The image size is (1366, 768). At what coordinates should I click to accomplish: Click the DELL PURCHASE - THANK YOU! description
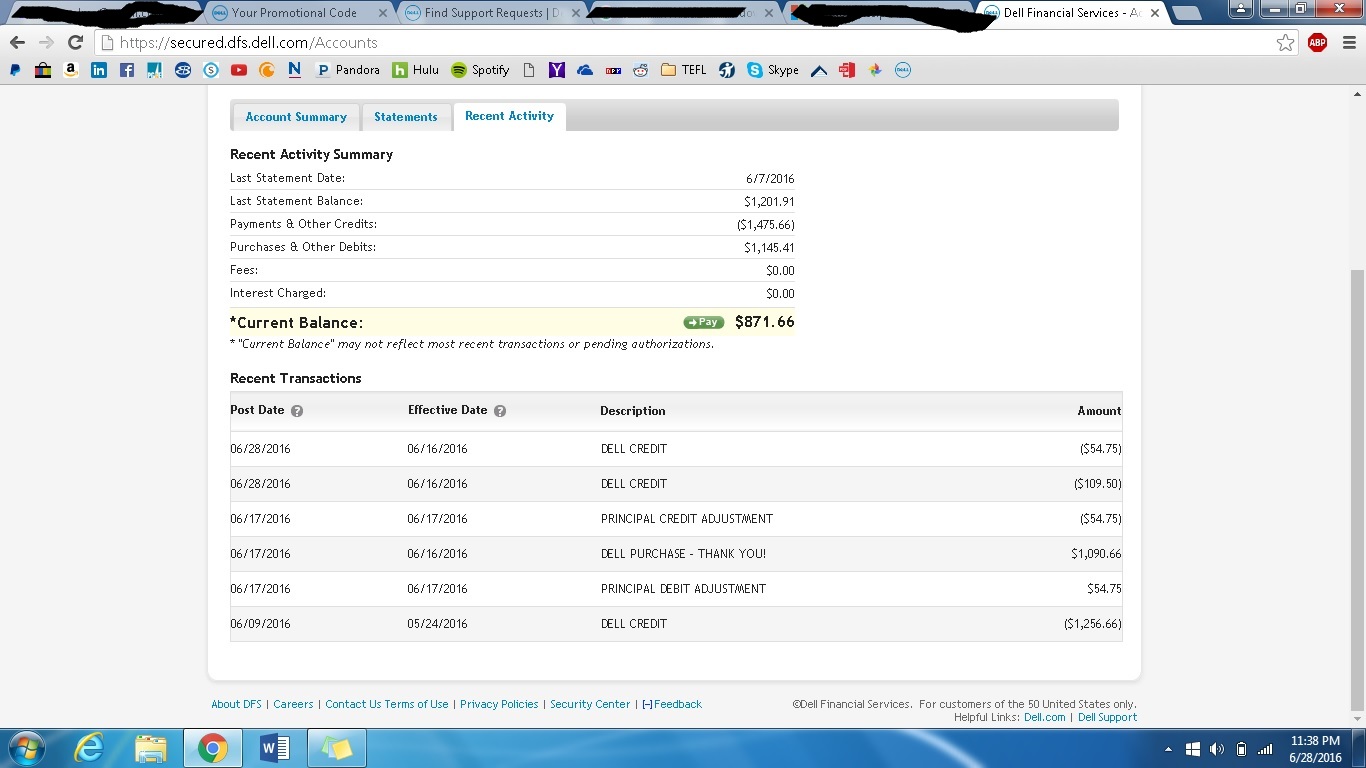coord(683,554)
